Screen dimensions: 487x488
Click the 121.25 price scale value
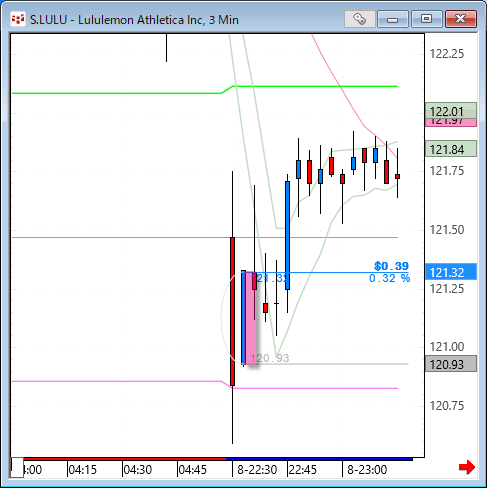447,288
